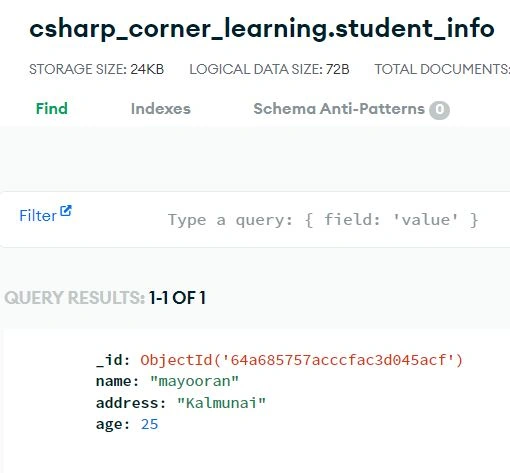Click the name field key
This screenshot has width=510, height=473.
click(117, 381)
